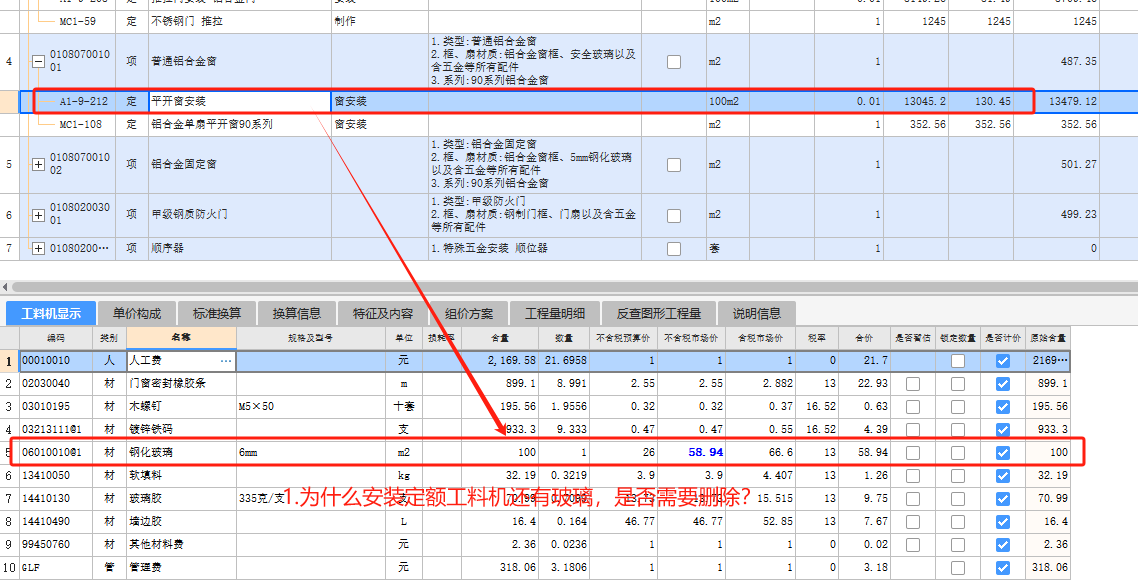The image size is (1138, 585).
Task: Check 锁定数量 for 木螺钉 row
Action: click(958, 407)
